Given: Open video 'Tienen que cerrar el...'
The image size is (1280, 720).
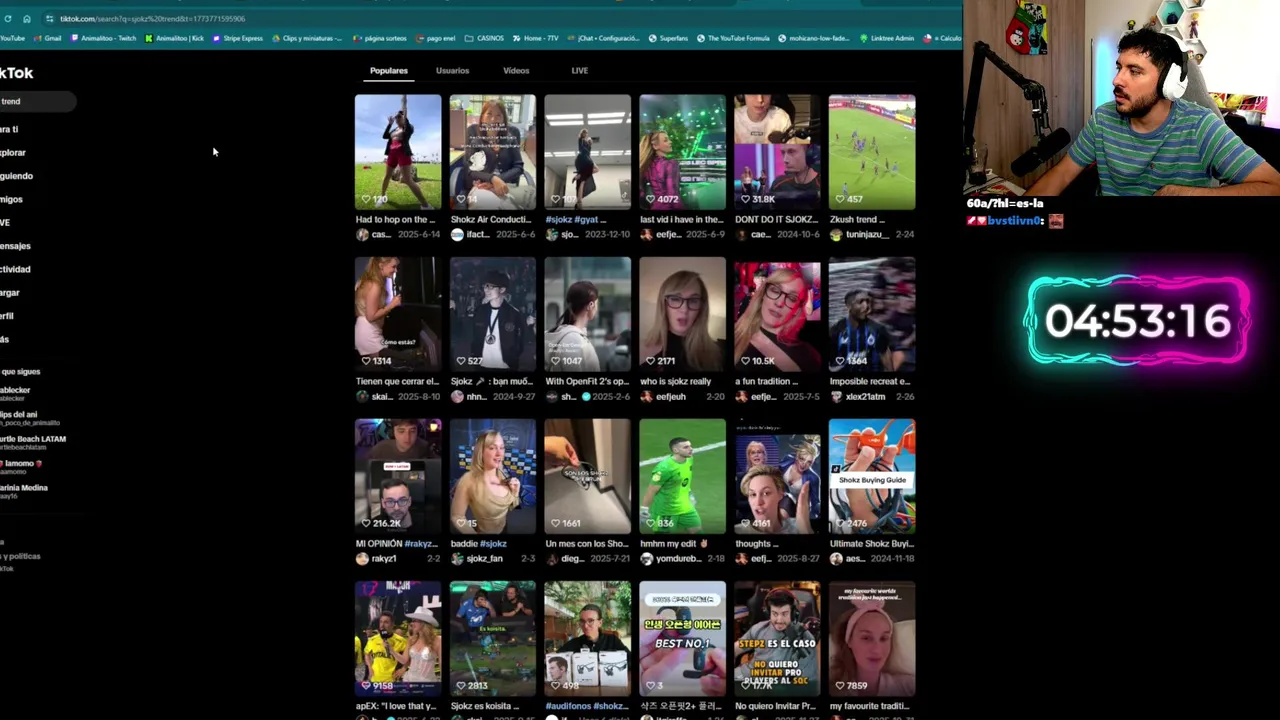Looking at the screenshot, I should pos(397,314).
